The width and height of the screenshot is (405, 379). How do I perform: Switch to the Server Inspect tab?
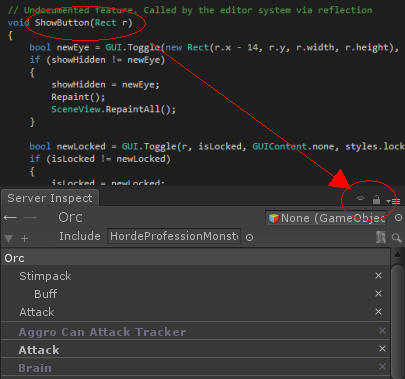pos(50,198)
